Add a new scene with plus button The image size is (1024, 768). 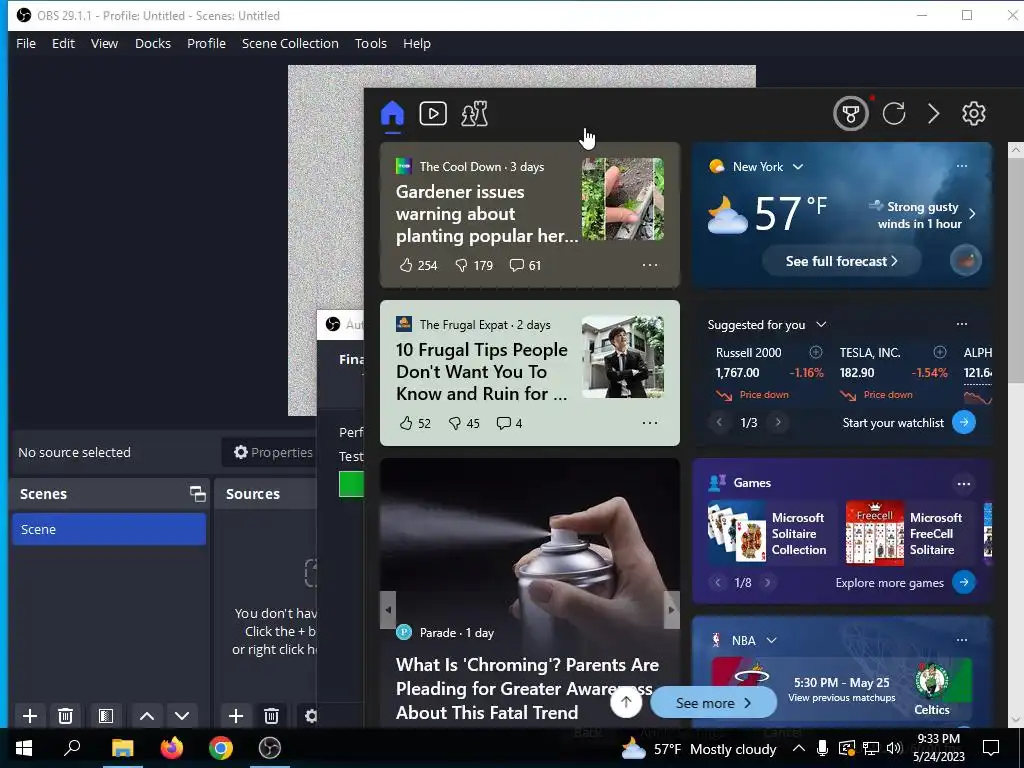(29, 716)
